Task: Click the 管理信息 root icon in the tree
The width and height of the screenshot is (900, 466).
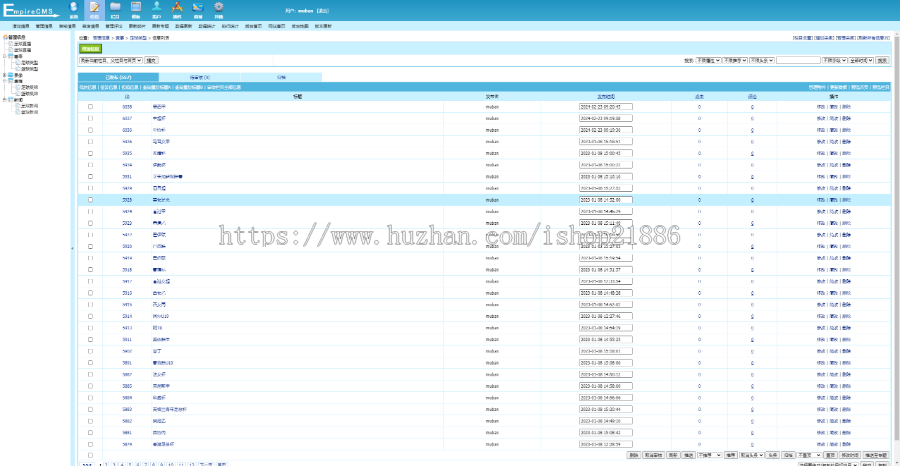Action: click(6, 37)
